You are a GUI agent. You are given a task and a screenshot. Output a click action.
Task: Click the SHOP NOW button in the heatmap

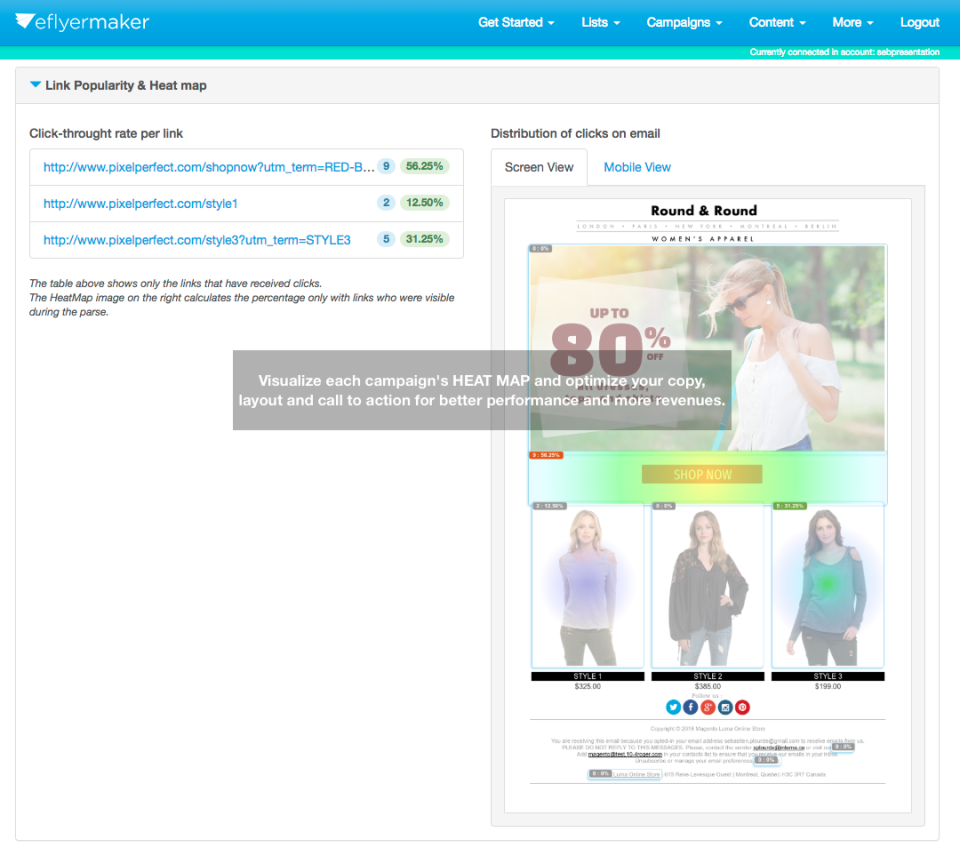point(700,473)
